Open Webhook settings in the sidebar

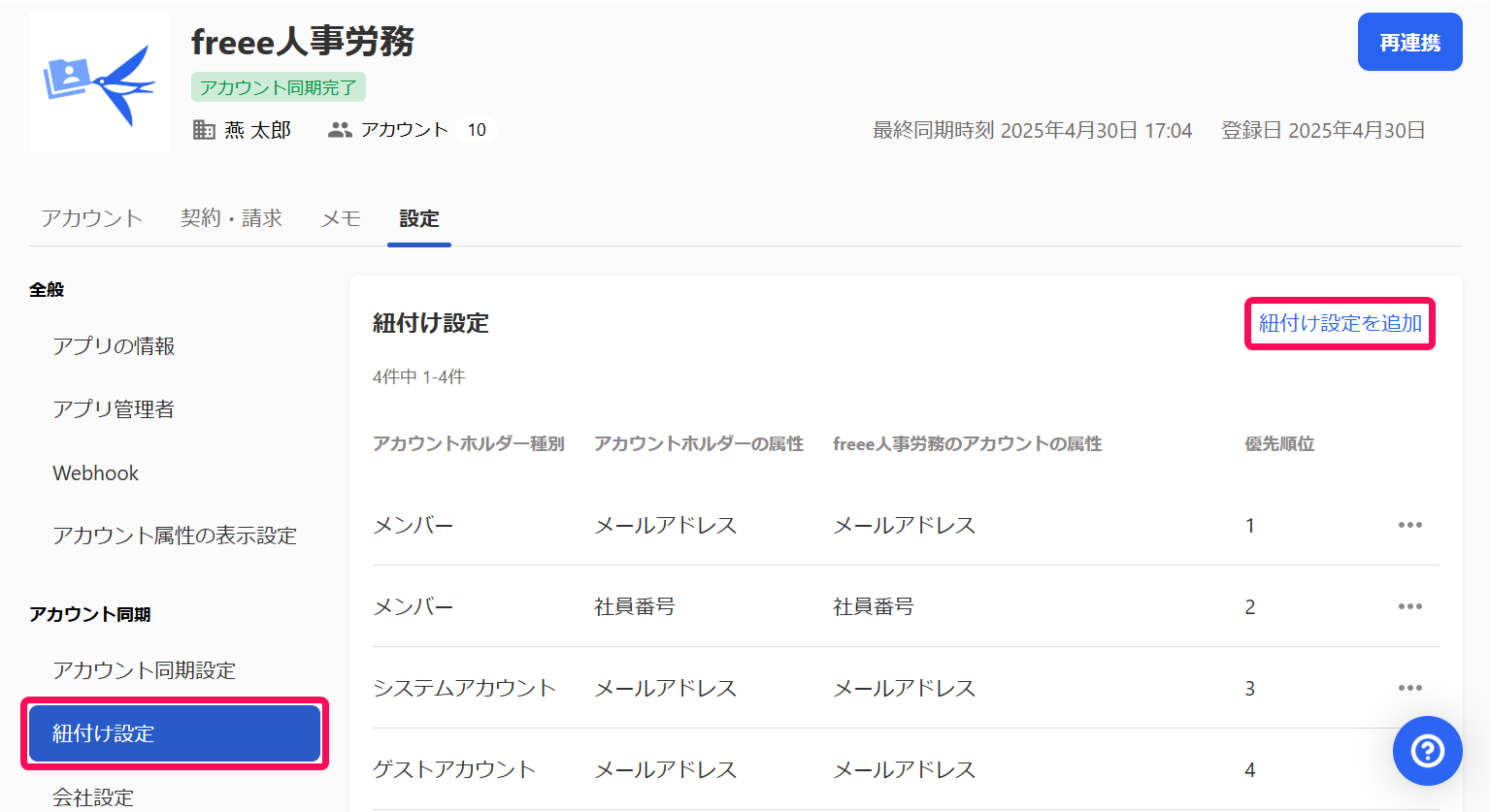click(96, 473)
